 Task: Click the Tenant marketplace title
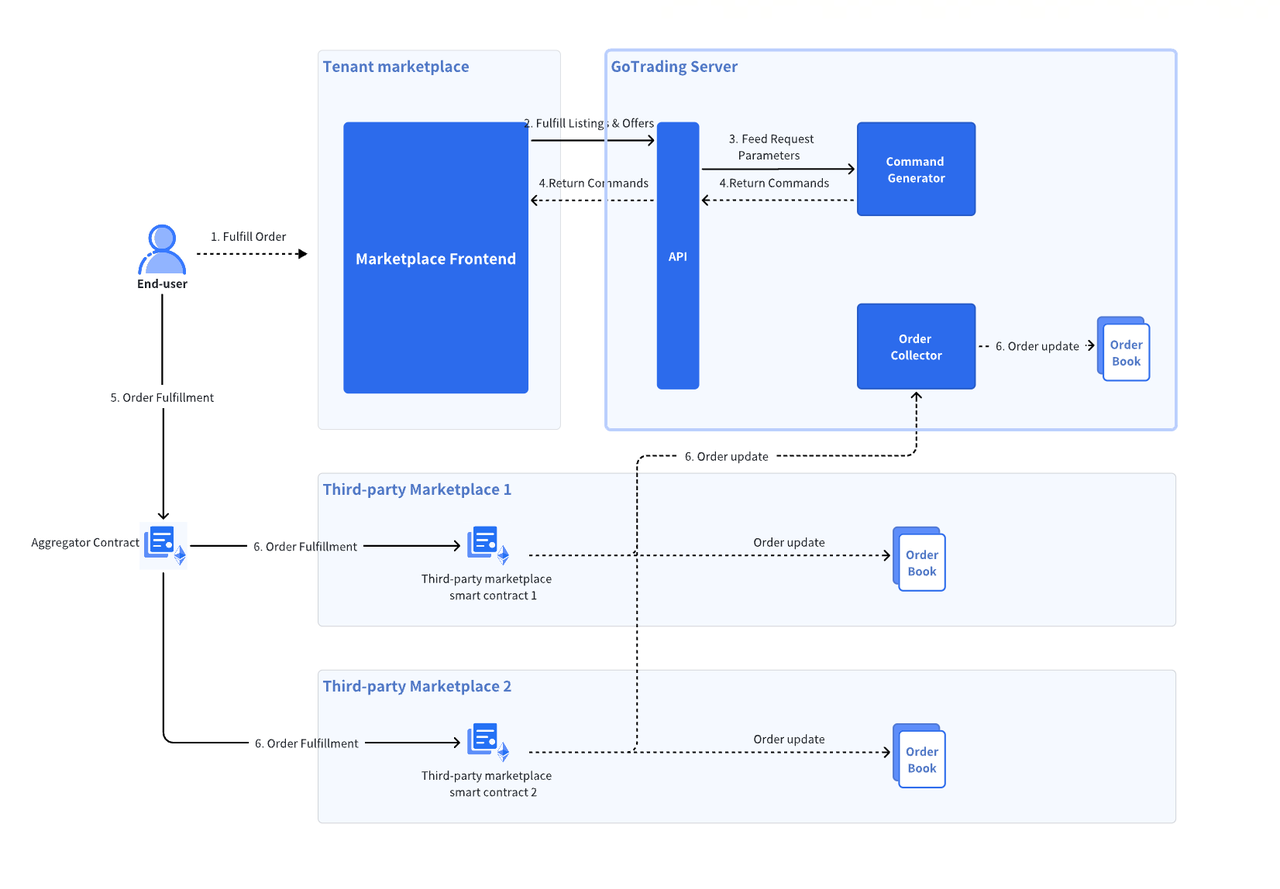[396, 67]
